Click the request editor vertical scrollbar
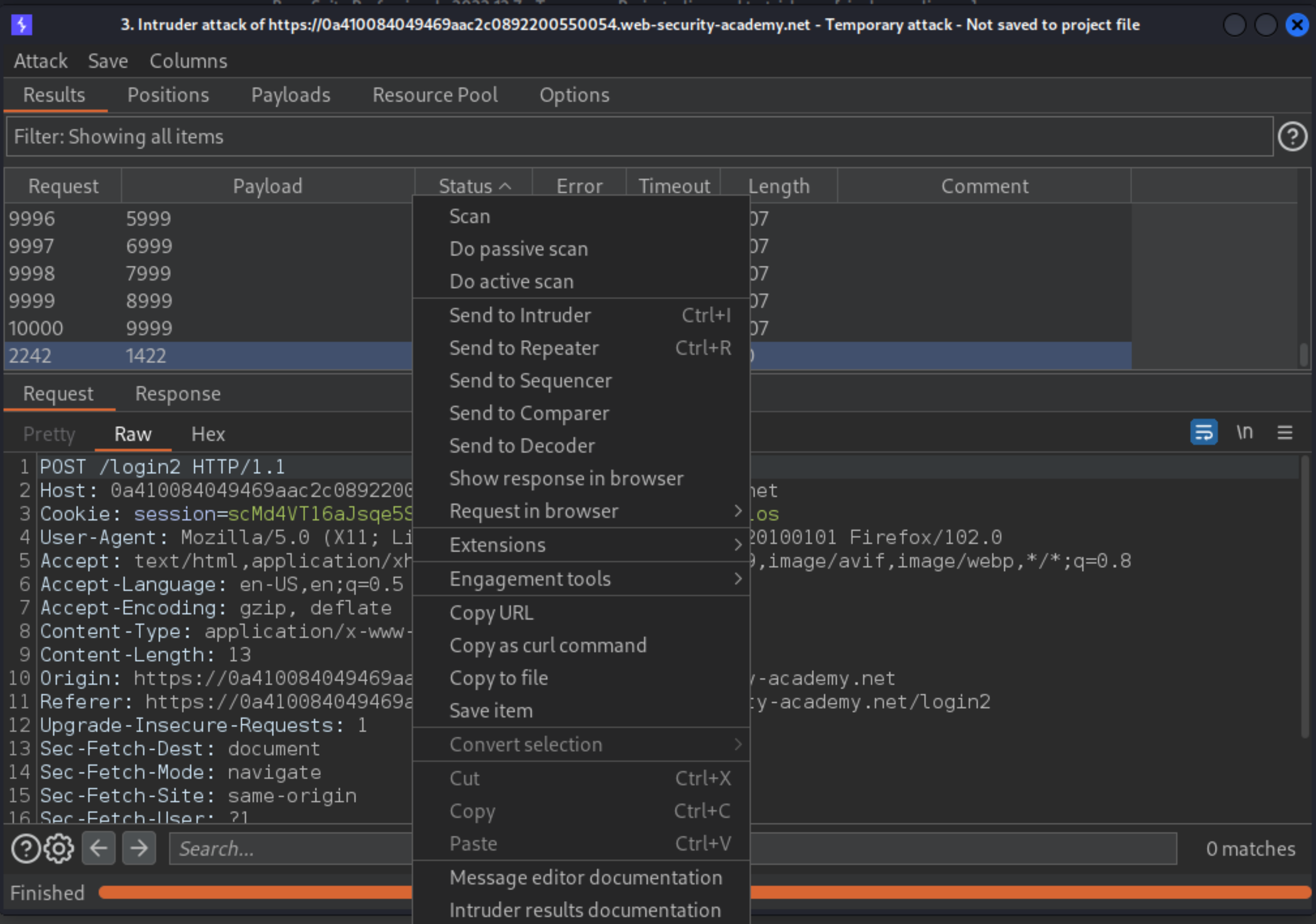This screenshot has width=1316, height=924. pyautogui.click(x=1305, y=596)
